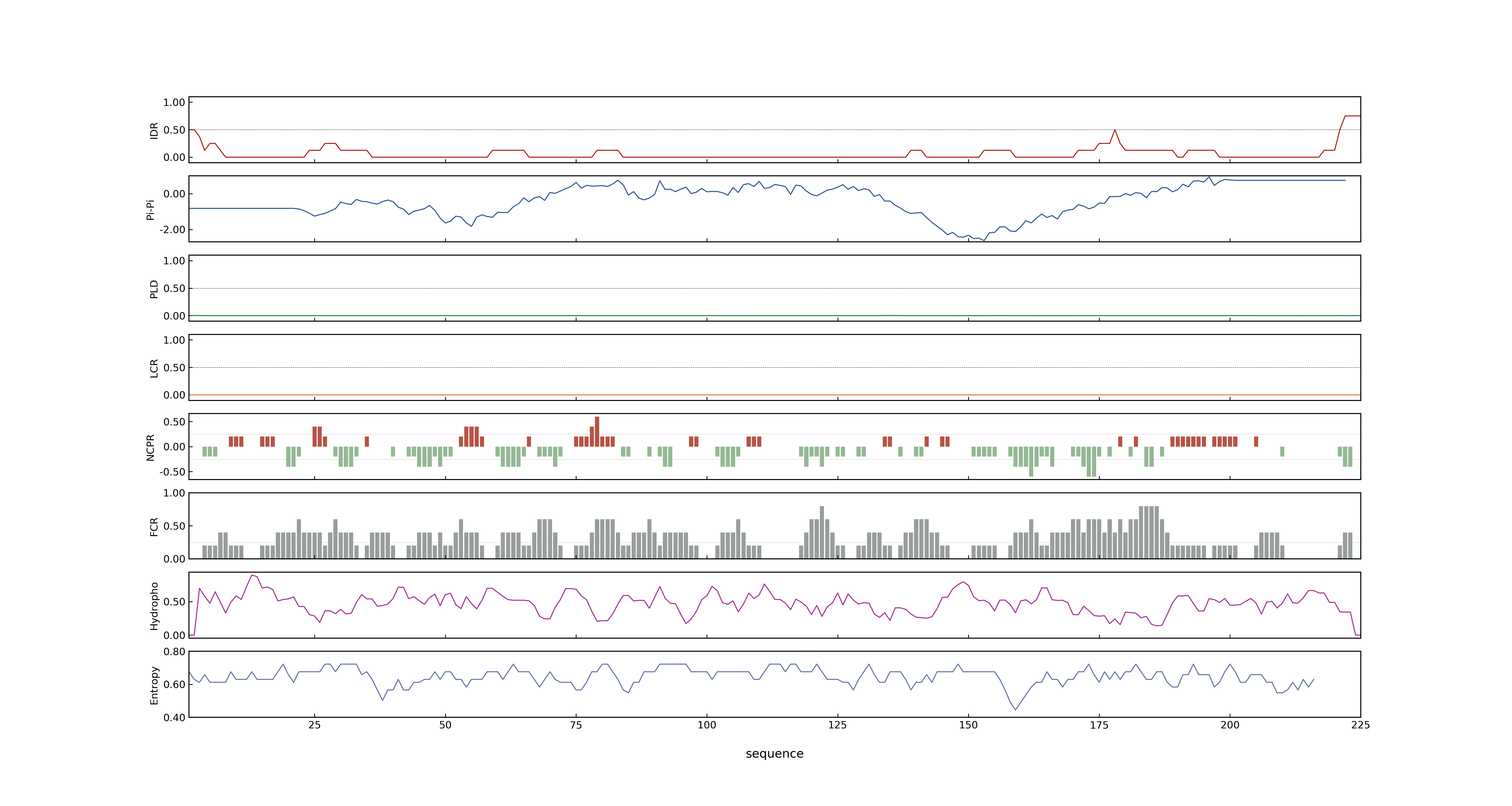This screenshot has width=1512, height=806.
Task: Click the Entropy dip near residue 159
Action: click(1015, 710)
